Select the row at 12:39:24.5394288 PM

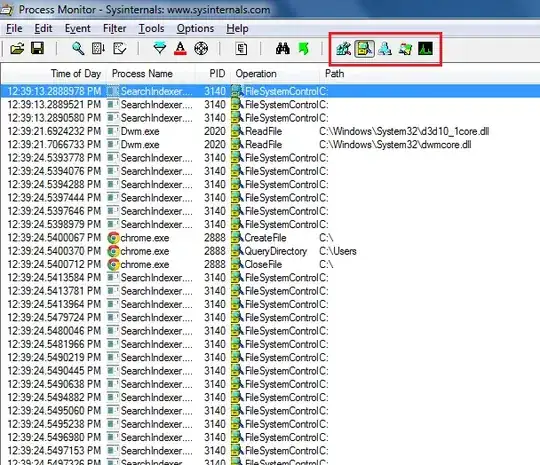tap(270, 185)
